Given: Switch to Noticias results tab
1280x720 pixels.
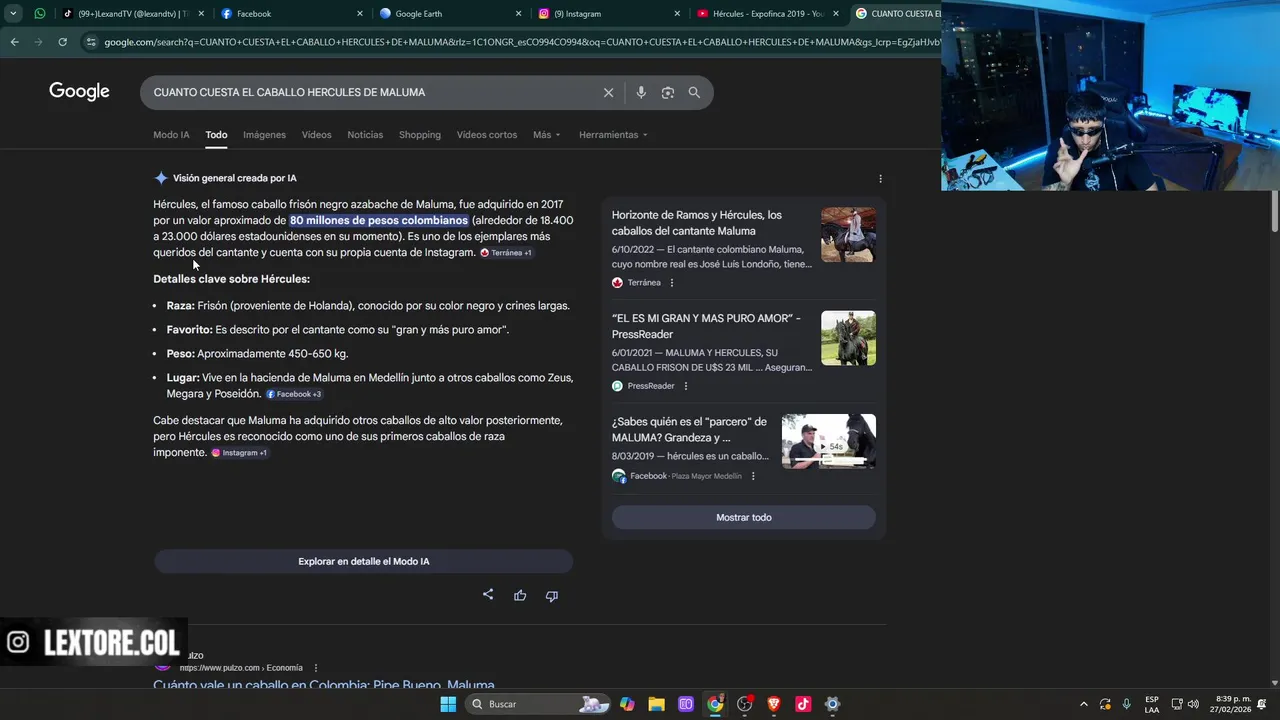Looking at the screenshot, I should click(x=365, y=135).
